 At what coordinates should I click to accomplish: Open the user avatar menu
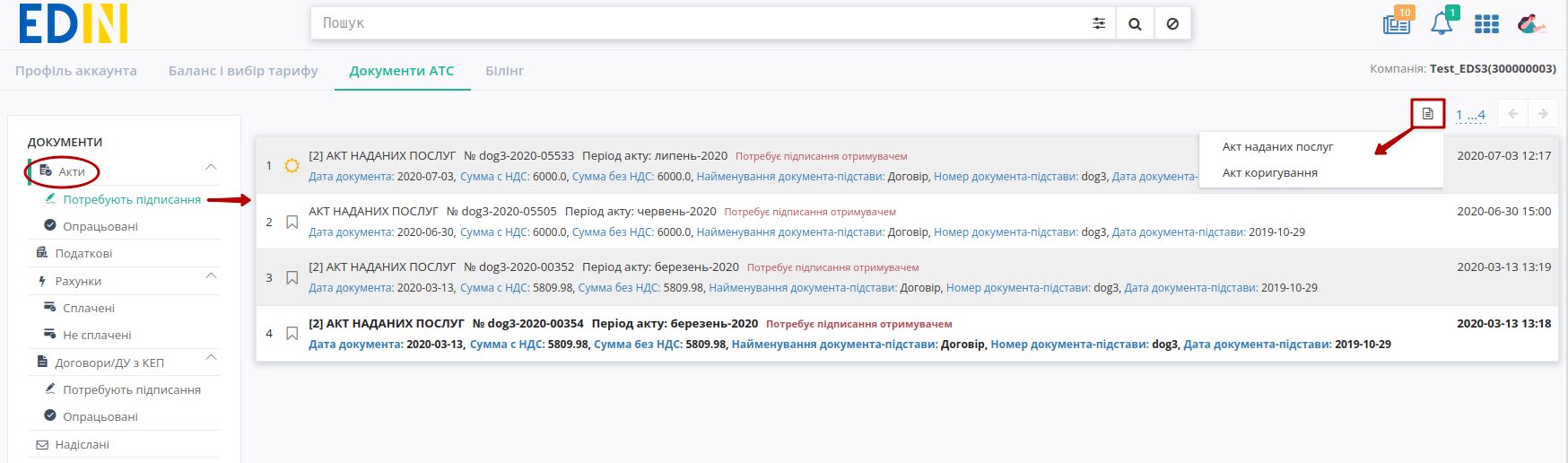click(1530, 24)
